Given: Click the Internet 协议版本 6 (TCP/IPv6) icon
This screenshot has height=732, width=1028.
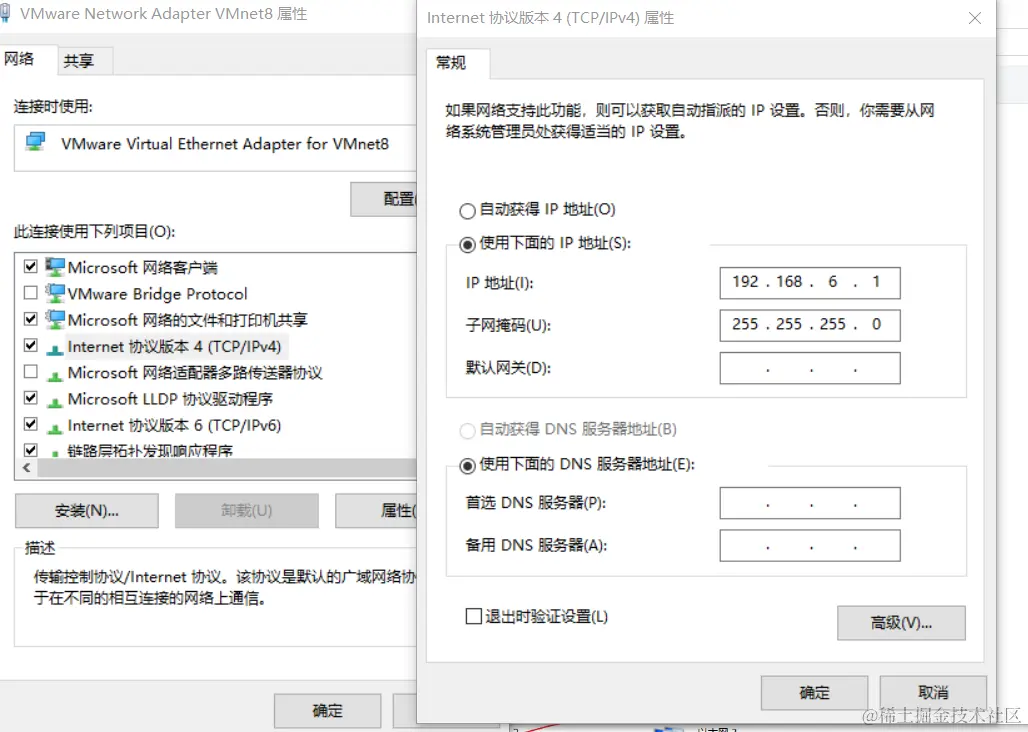Looking at the screenshot, I should (55, 428).
